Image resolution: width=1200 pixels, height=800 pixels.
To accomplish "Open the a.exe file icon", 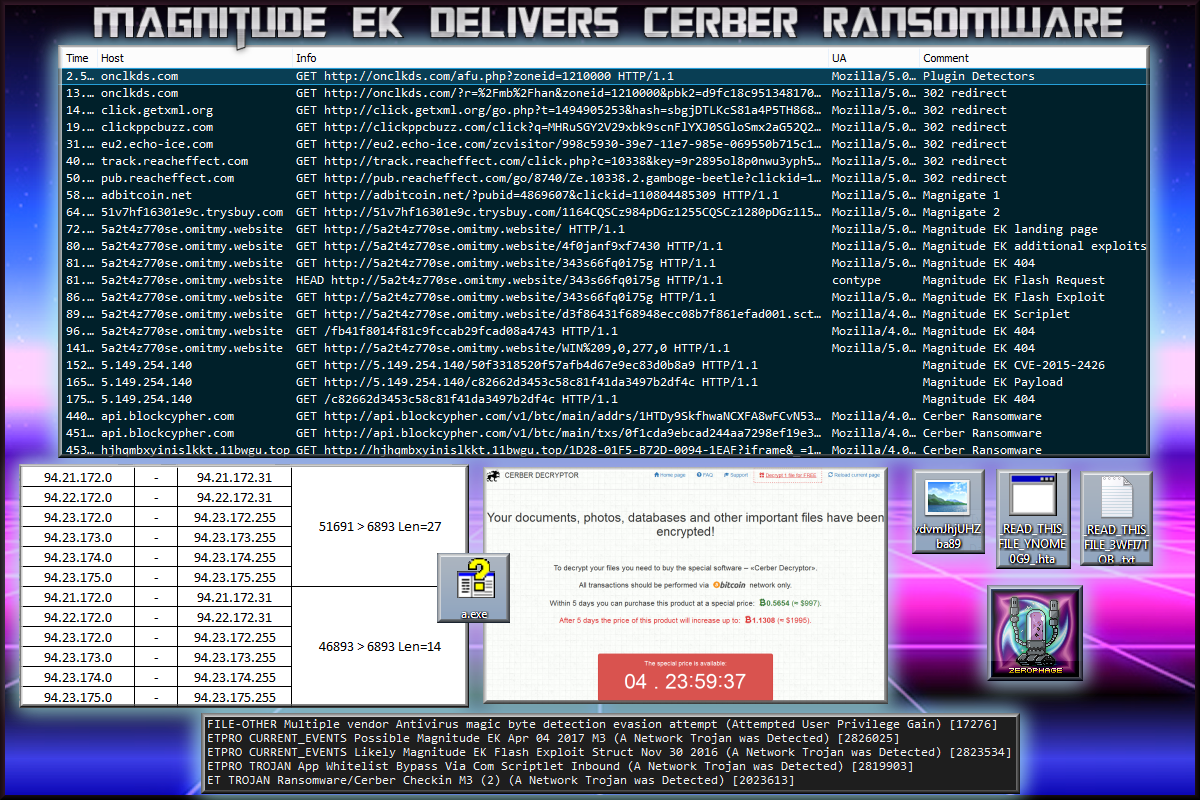I will click(x=474, y=589).
